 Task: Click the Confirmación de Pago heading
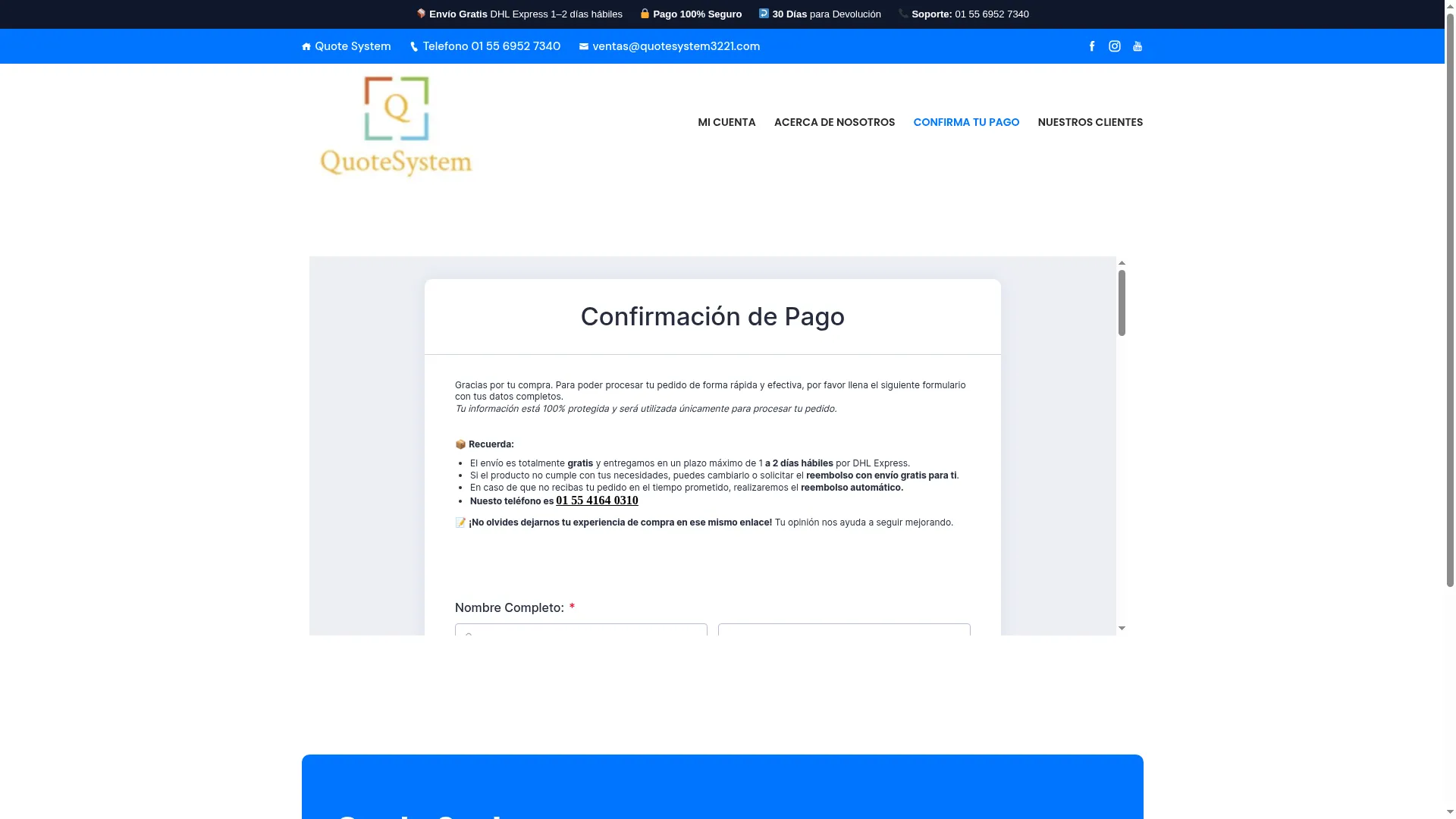pyautogui.click(x=712, y=316)
